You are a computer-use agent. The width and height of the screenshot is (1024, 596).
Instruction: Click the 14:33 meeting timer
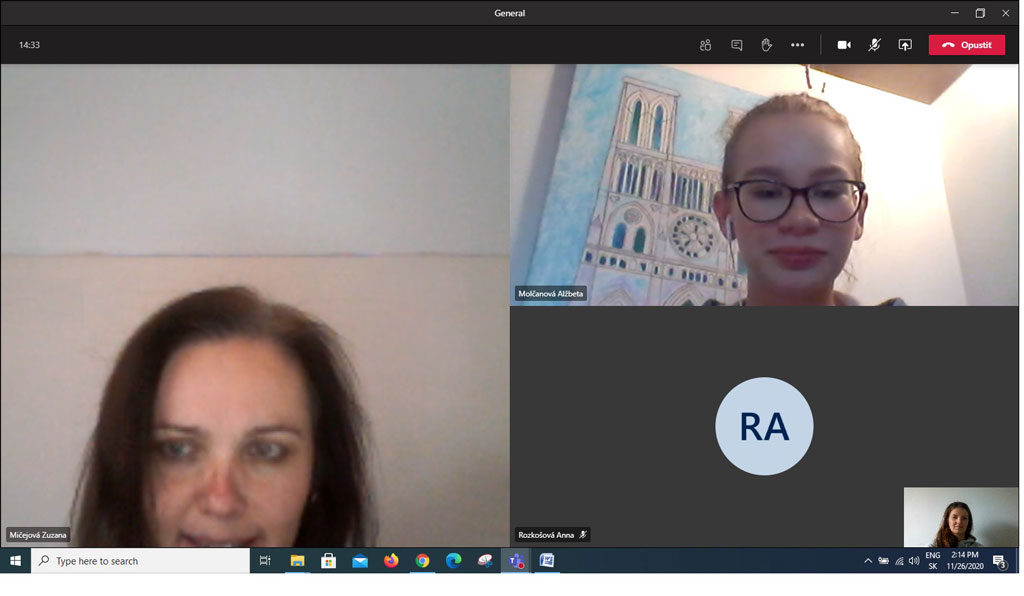(29, 45)
